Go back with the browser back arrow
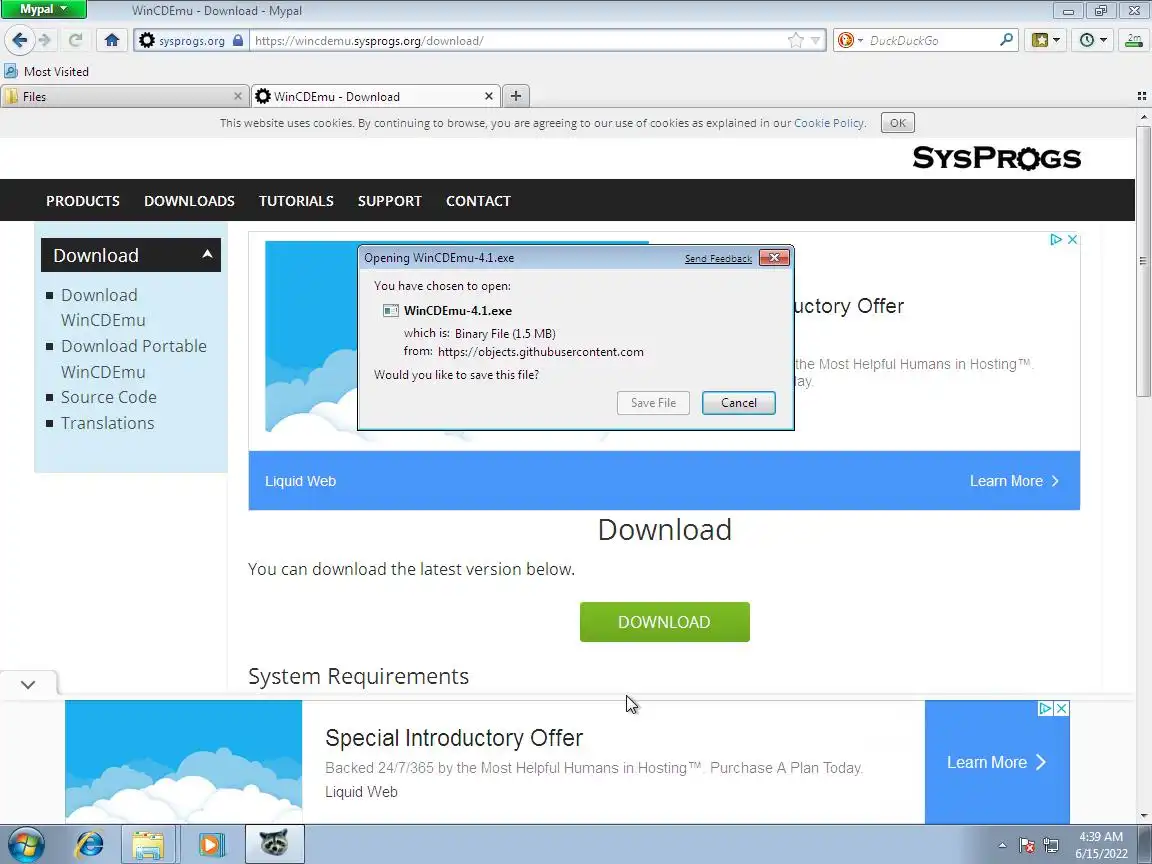Screen dimensions: 1152x864 (20, 40)
